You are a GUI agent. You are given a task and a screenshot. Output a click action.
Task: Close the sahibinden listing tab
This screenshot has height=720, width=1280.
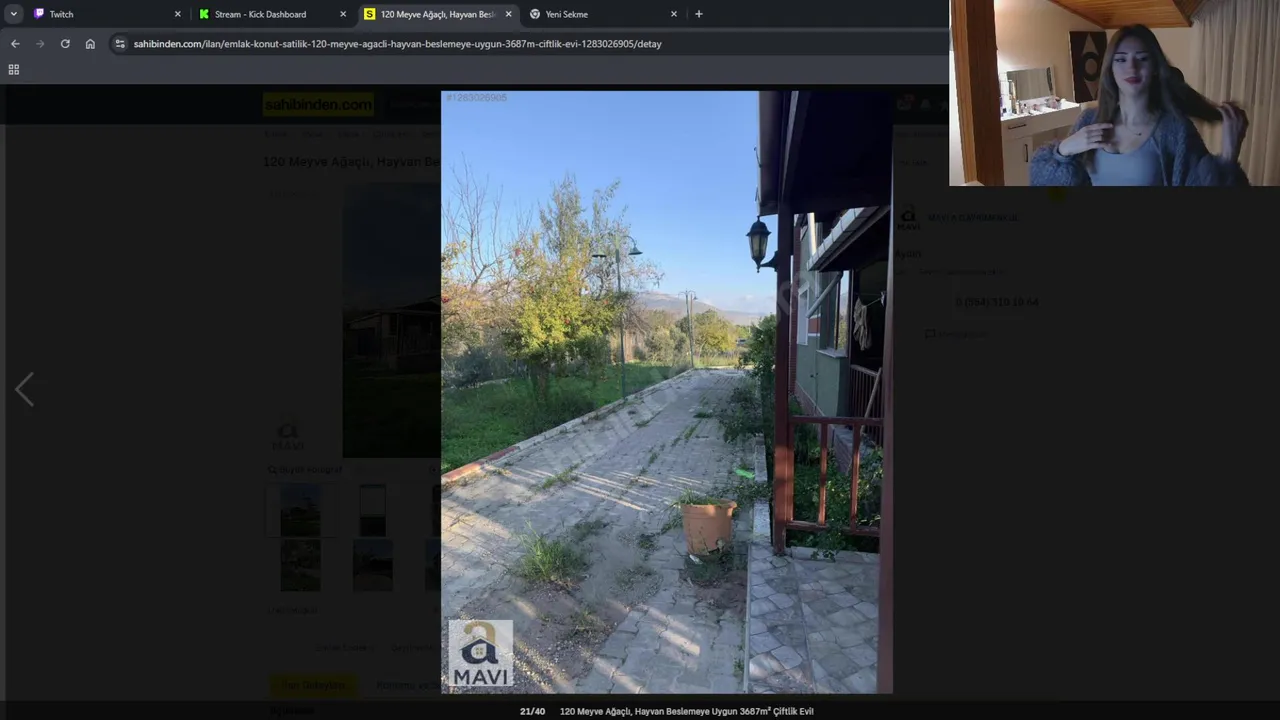point(508,14)
